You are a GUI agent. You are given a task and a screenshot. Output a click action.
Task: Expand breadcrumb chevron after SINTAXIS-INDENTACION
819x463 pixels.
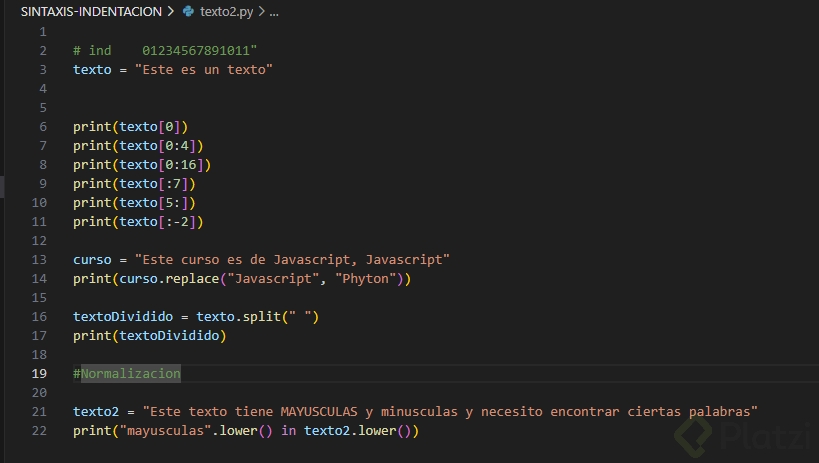pos(171,11)
